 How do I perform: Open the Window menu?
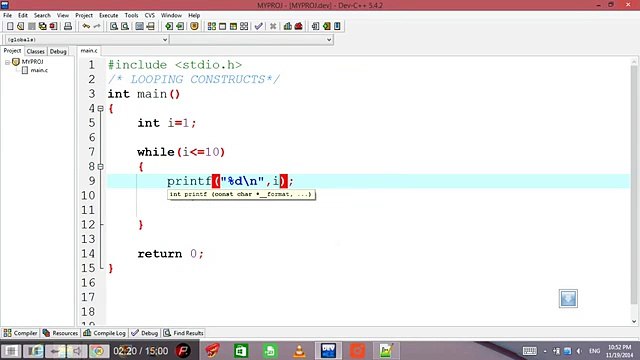click(171, 15)
